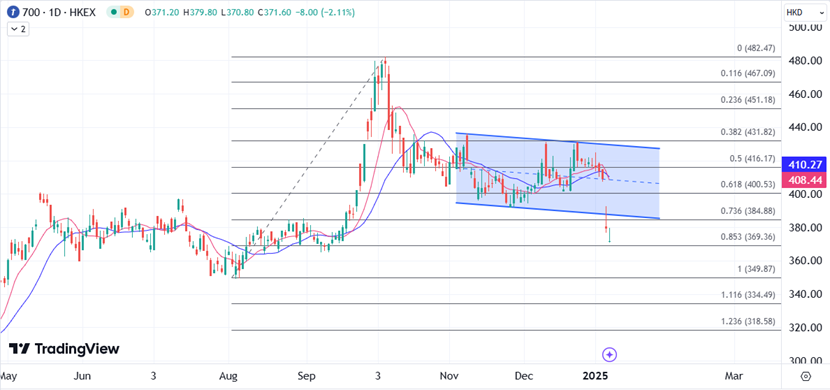Image resolution: width=830 pixels, height=390 pixels.
Task: Click the Fibonacci label 0.618 (400.53)
Action: (747, 184)
